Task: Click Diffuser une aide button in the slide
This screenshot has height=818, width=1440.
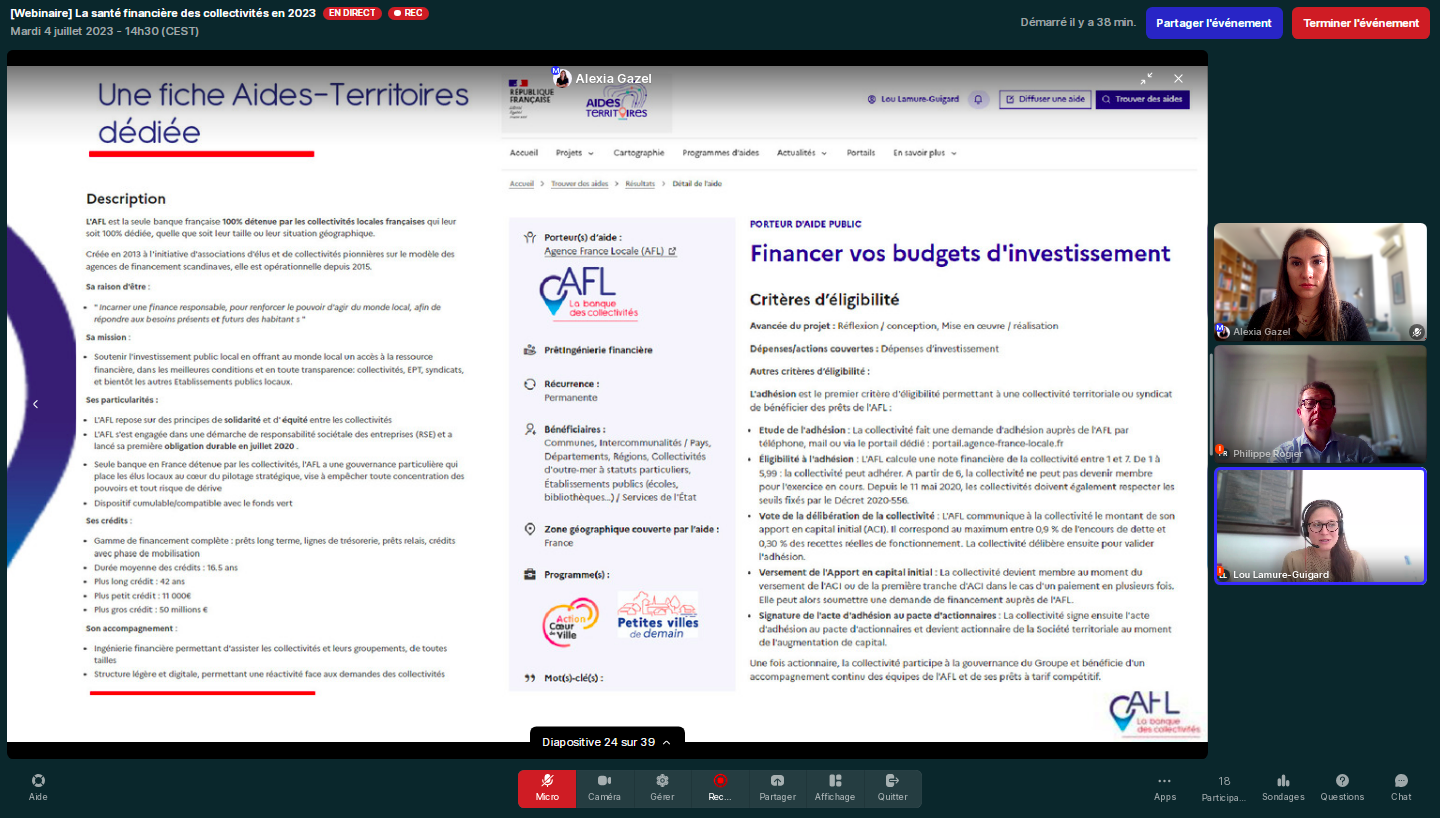Action: click(1045, 99)
